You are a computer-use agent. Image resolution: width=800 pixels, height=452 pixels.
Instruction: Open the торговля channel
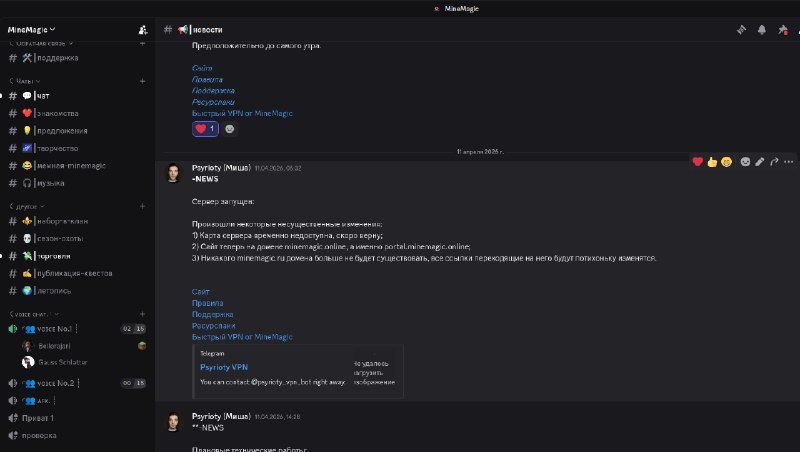point(77,256)
